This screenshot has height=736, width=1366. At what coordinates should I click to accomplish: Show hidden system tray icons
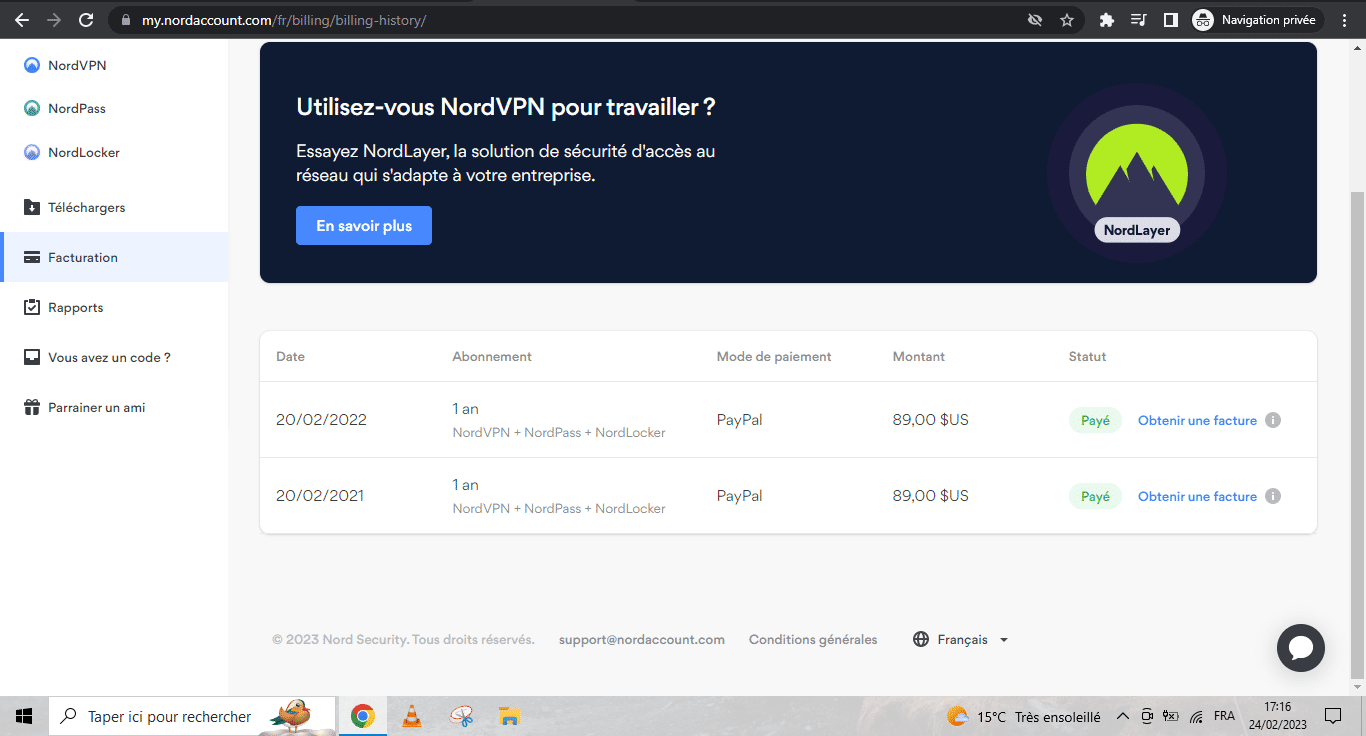[x=1122, y=716]
